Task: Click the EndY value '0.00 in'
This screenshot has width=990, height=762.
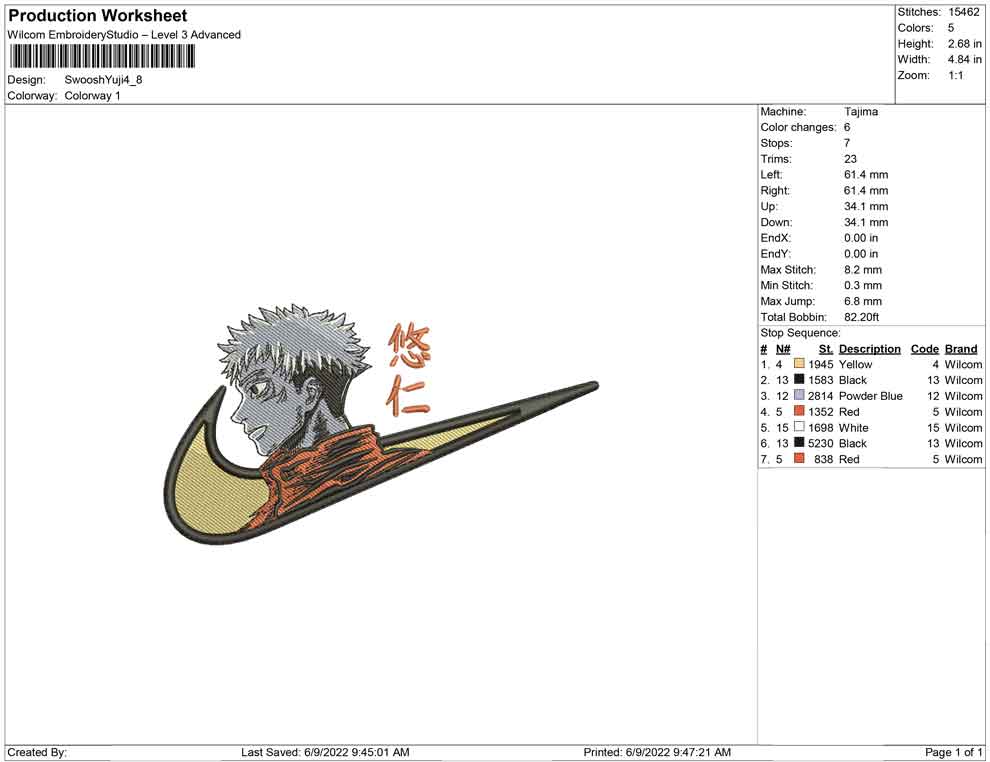Action: click(861, 253)
